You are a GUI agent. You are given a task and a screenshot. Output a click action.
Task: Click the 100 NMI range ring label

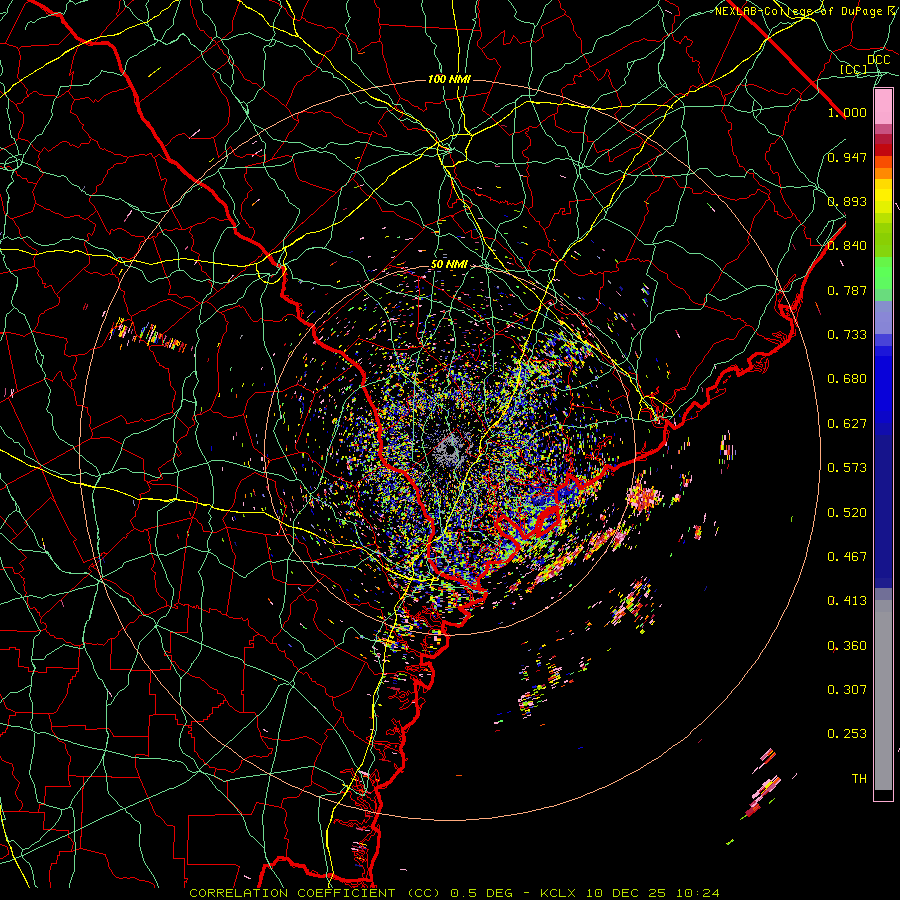click(x=449, y=79)
